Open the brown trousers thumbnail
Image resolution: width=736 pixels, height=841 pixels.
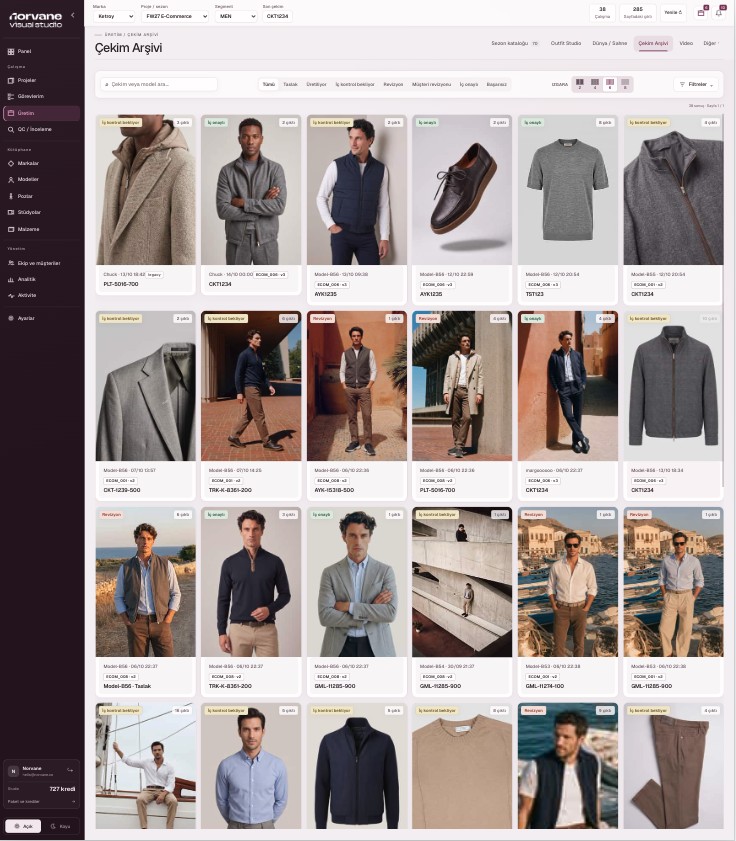click(x=673, y=766)
